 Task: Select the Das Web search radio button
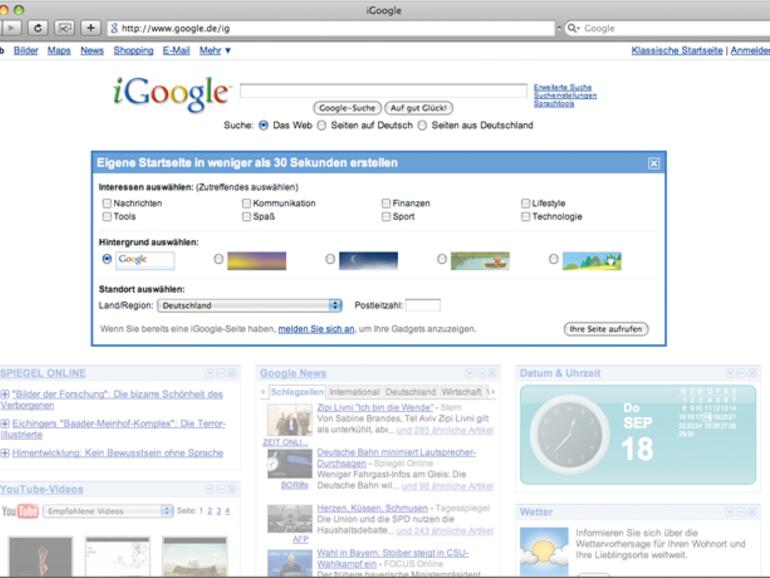[264, 126]
